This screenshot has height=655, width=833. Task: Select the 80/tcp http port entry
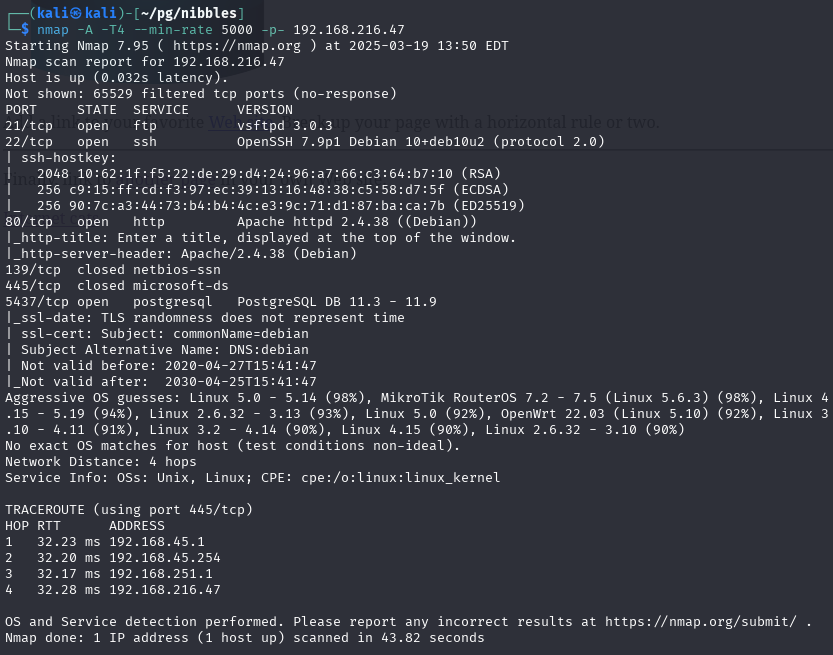coord(28,221)
